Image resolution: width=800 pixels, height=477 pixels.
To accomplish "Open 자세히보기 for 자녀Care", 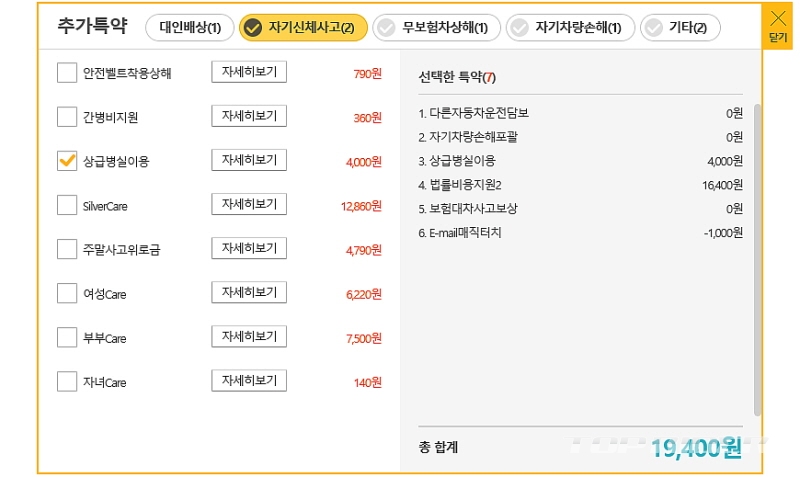I will tap(249, 381).
